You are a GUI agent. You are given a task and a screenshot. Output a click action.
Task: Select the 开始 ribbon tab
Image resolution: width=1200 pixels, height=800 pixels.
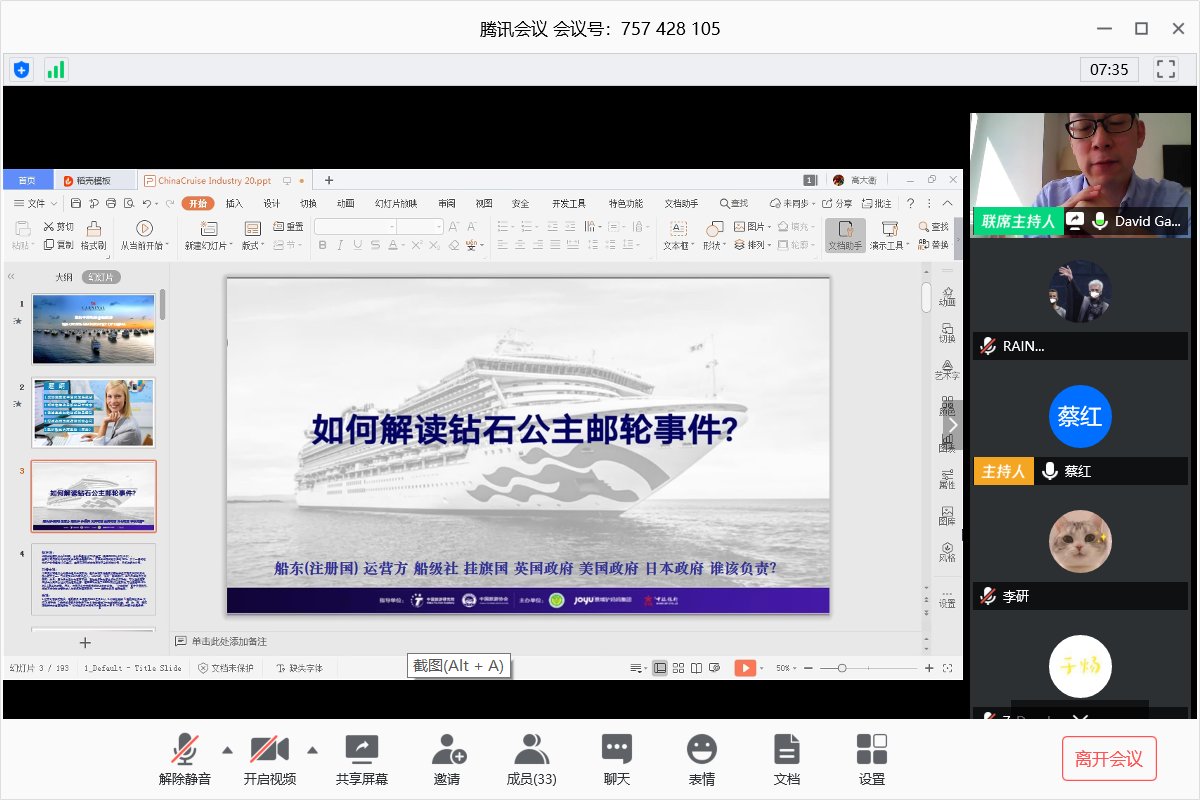pyautogui.click(x=198, y=203)
